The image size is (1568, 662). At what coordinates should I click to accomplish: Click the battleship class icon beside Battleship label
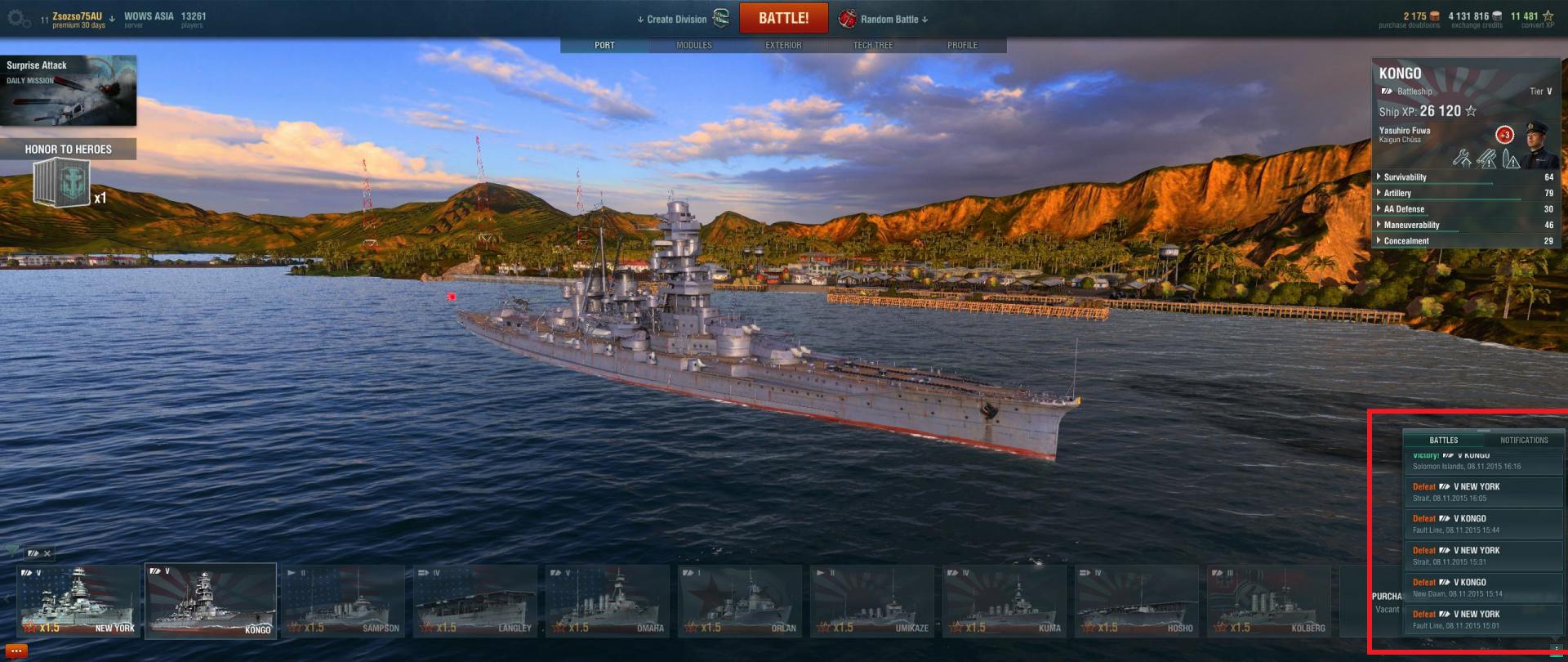pyautogui.click(x=1387, y=92)
